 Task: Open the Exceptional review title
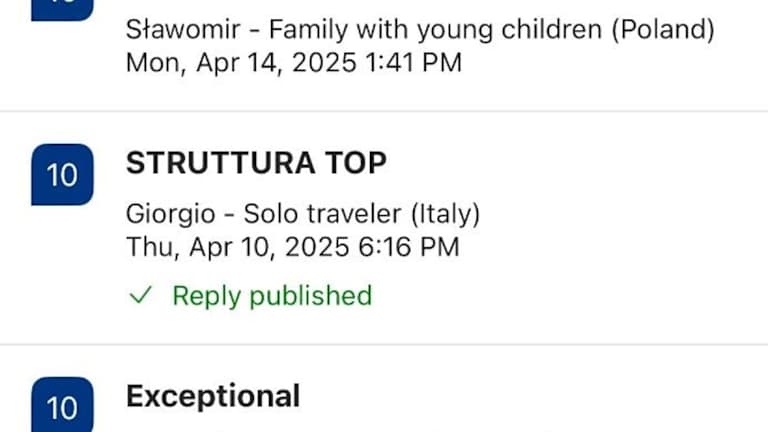(x=212, y=396)
